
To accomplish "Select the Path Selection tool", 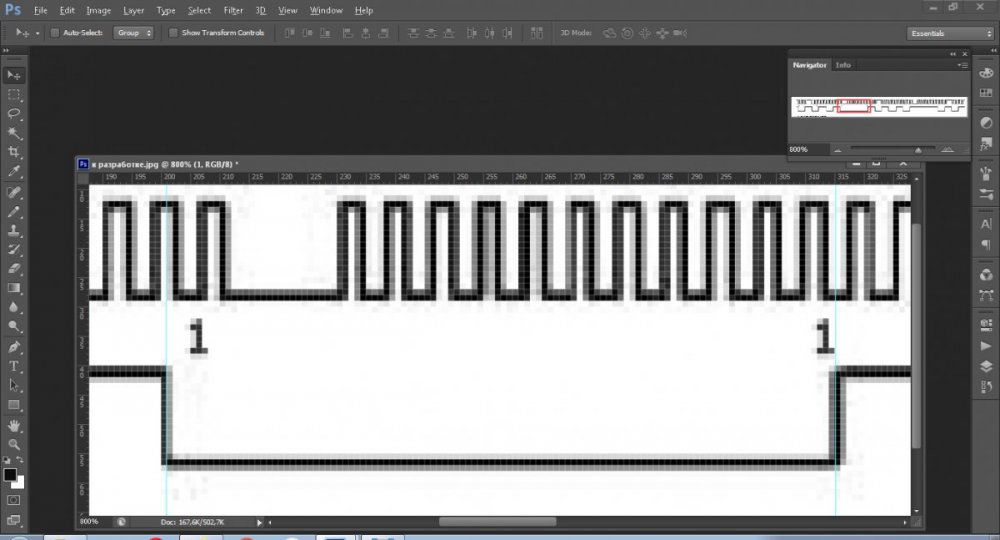I will [x=13, y=386].
